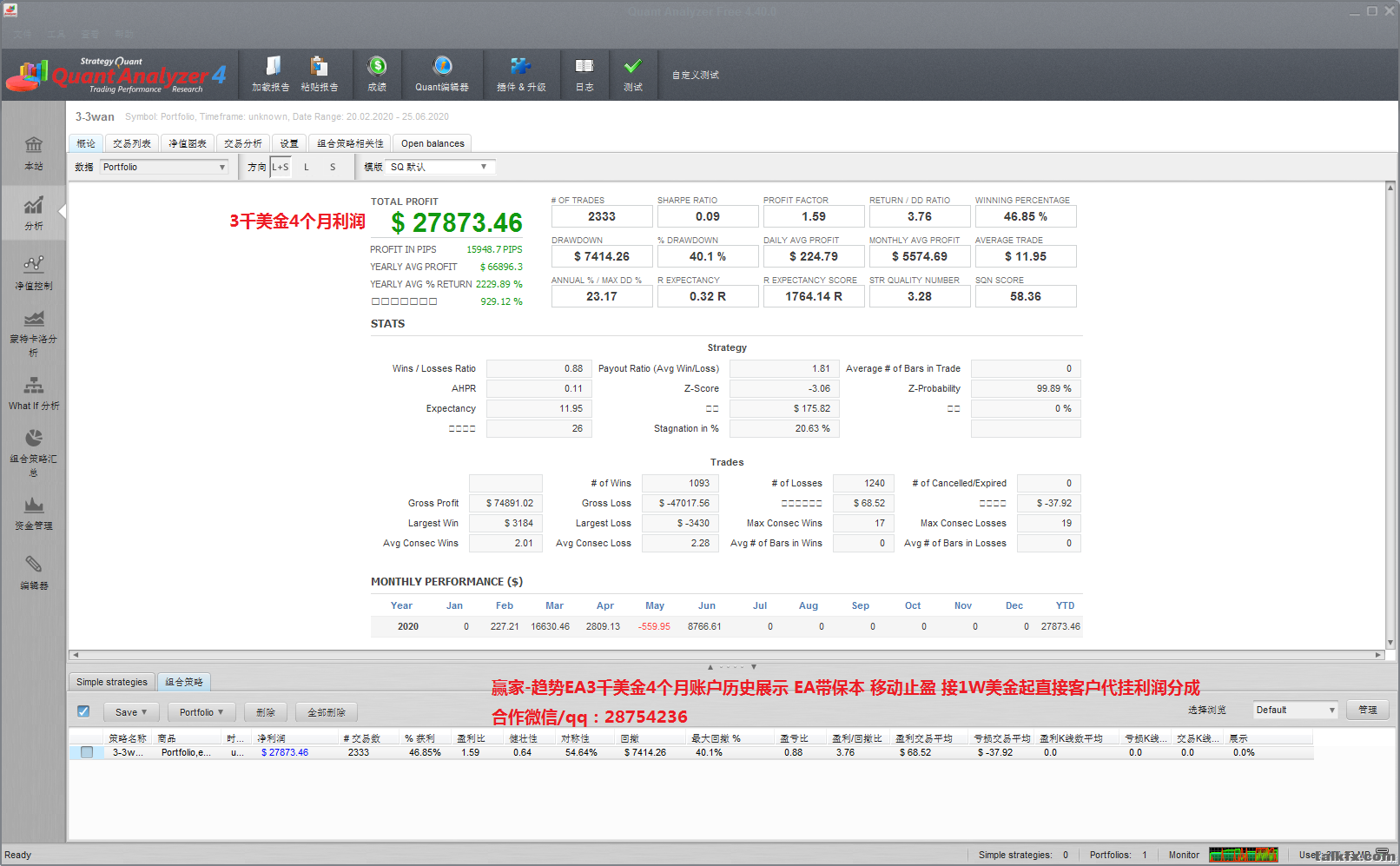This screenshot has height=866, width=1400.
Task: Click the Monitor activity graph in status bar
Action: click(1243, 855)
